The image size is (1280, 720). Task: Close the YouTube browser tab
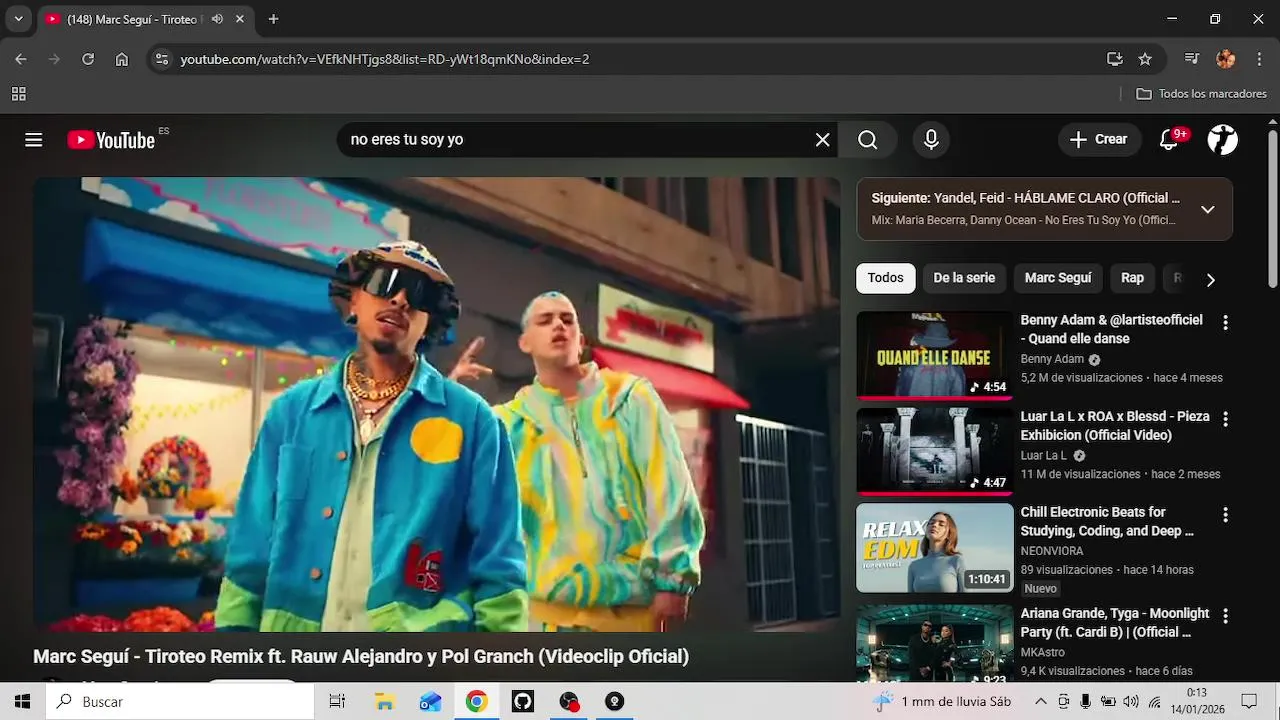240,19
